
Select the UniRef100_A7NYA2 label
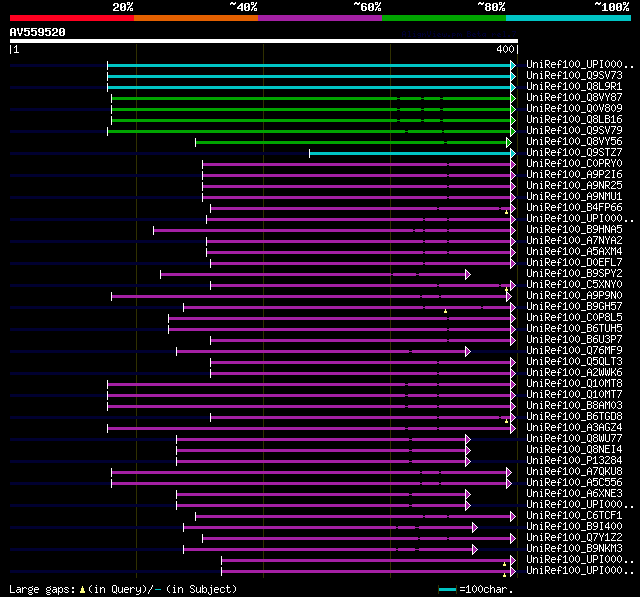(574, 241)
